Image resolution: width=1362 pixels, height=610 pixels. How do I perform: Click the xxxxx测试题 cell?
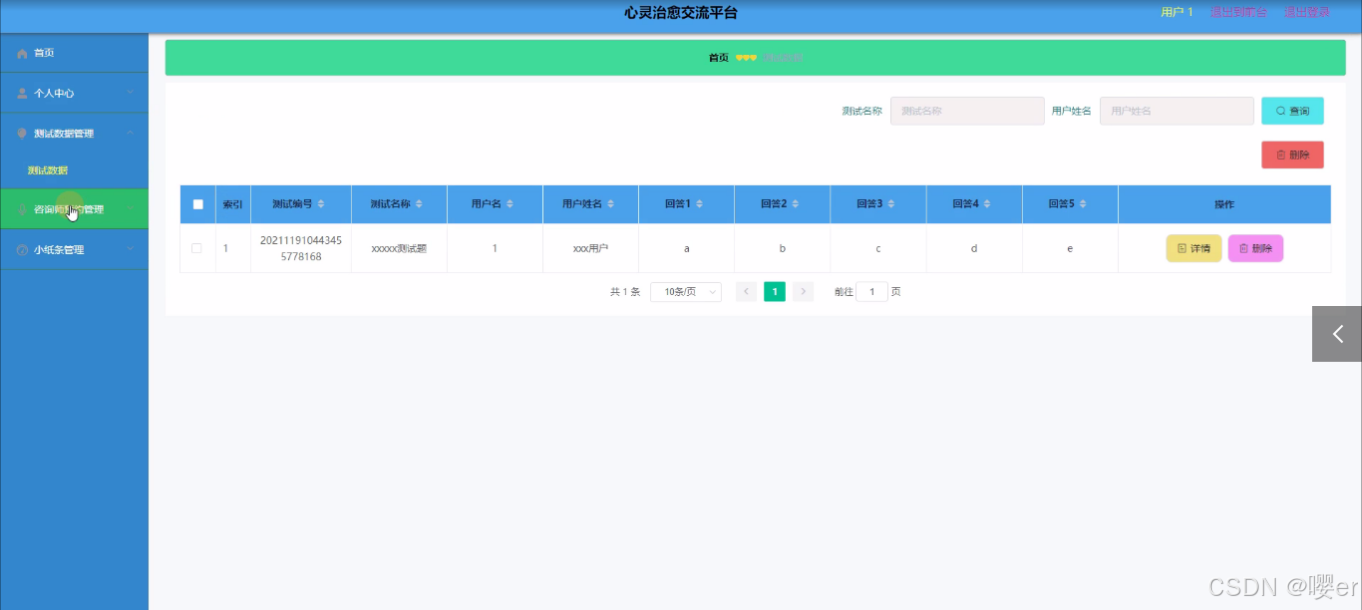(399, 248)
